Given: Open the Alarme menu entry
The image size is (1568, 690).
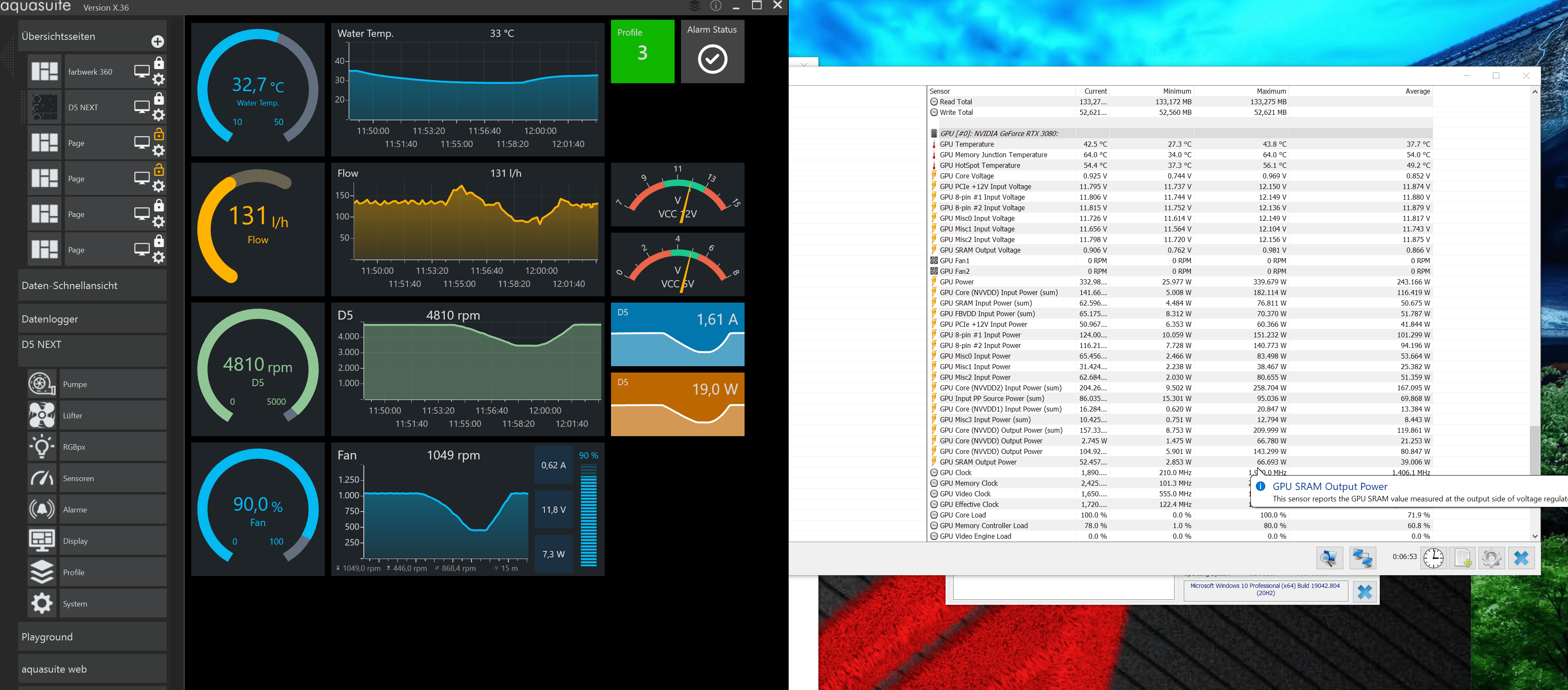Looking at the screenshot, I should point(113,509).
